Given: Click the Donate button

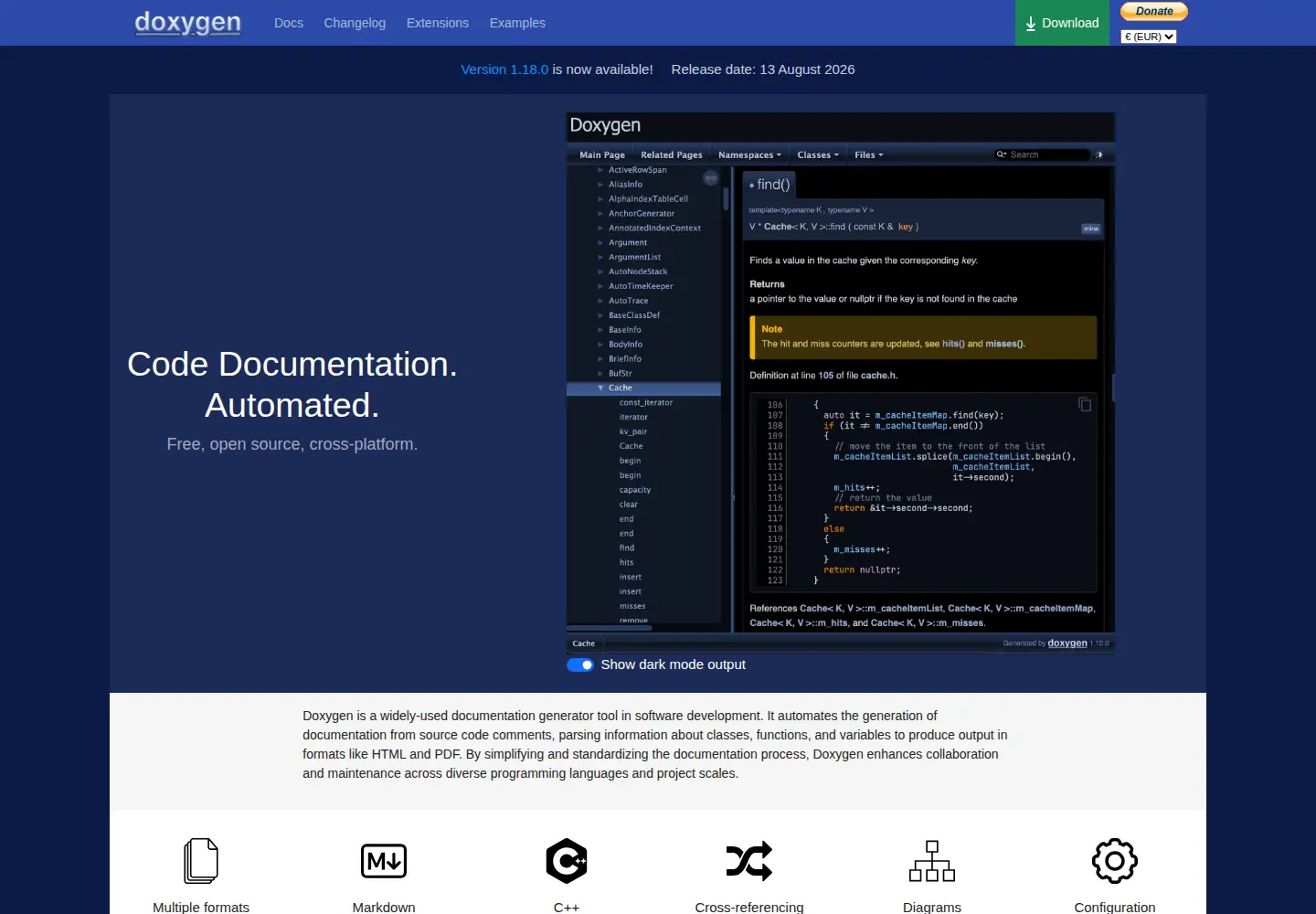Looking at the screenshot, I should [x=1154, y=11].
